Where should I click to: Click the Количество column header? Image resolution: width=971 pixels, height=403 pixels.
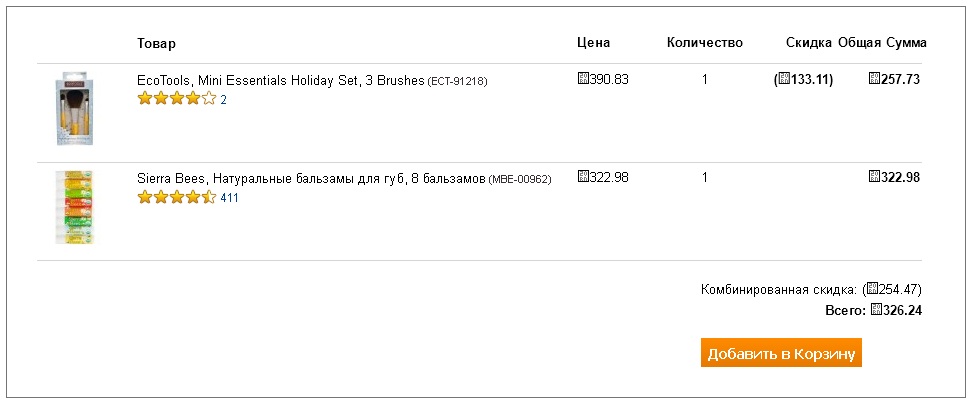click(x=705, y=43)
